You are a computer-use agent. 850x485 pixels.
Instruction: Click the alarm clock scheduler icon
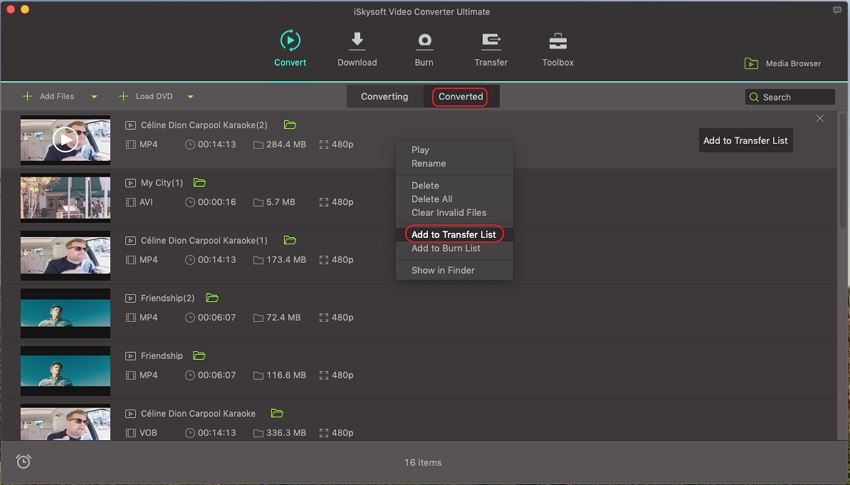tap(23, 461)
